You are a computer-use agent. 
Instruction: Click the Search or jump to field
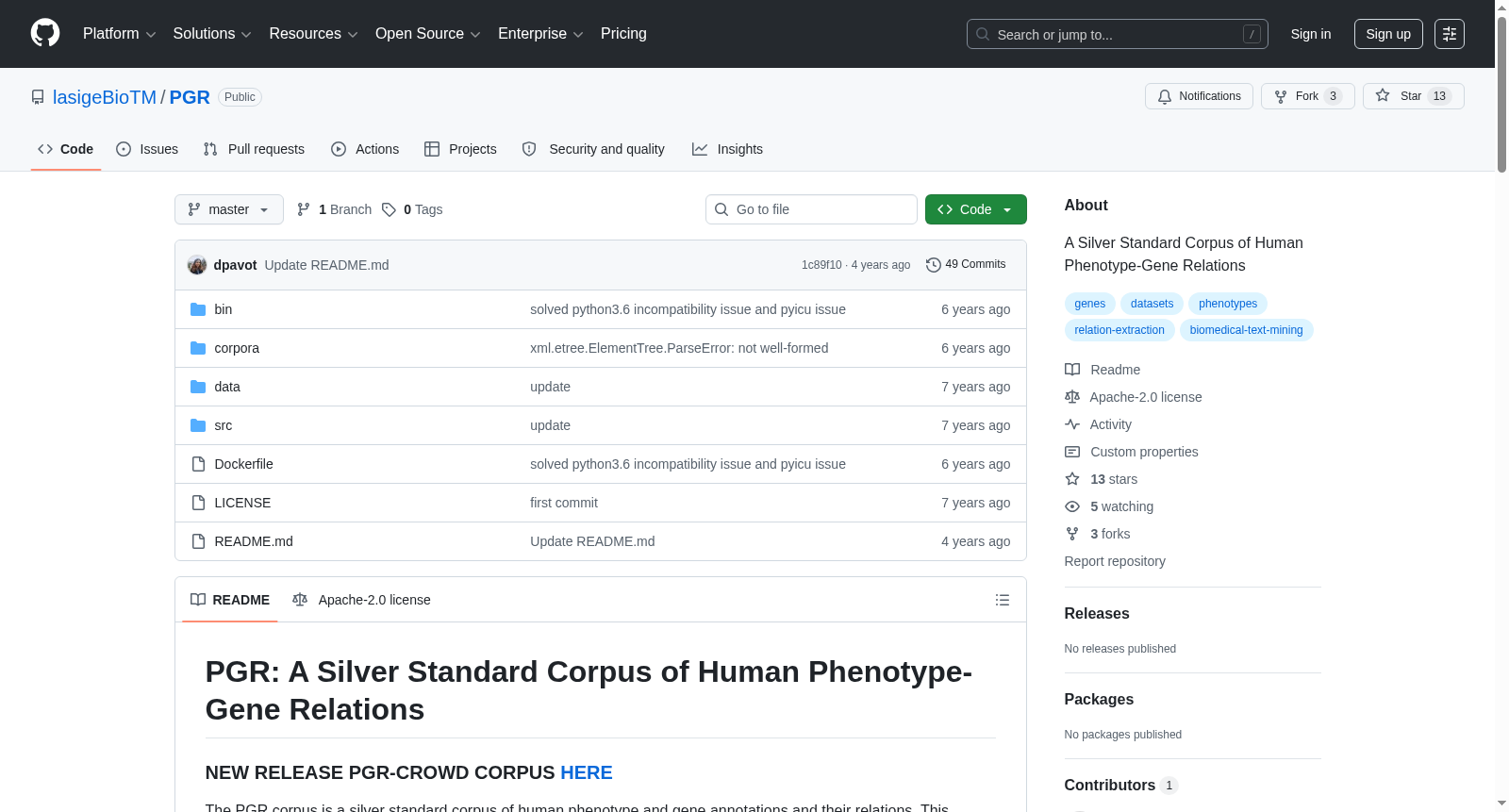click(x=1118, y=34)
